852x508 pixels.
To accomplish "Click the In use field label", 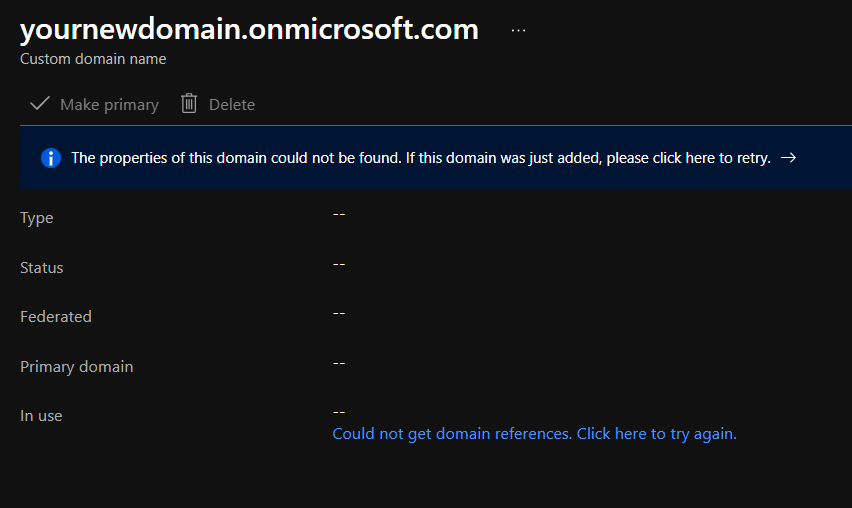I will [41, 416].
